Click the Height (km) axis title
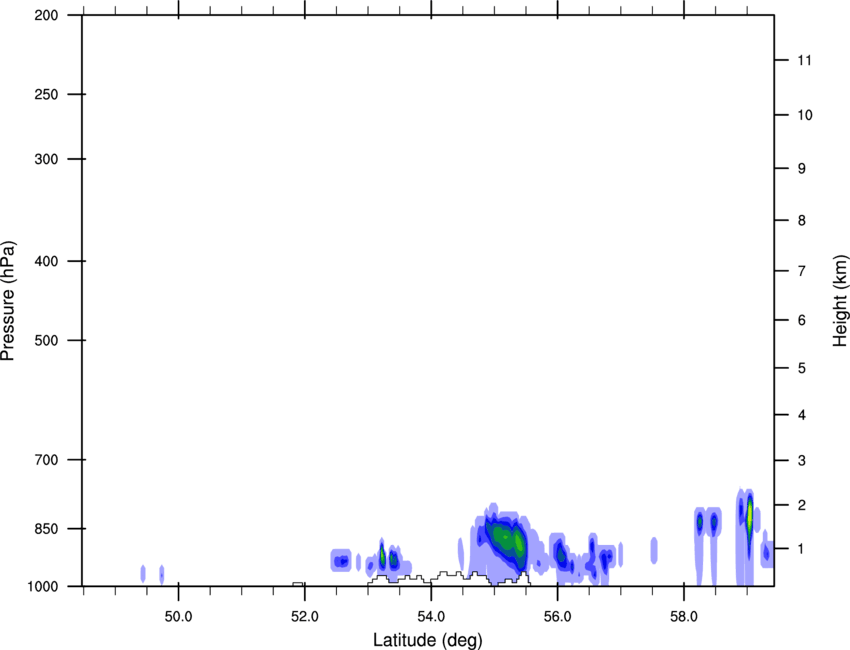This screenshot has height=650, width=850. (x=839, y=300)
